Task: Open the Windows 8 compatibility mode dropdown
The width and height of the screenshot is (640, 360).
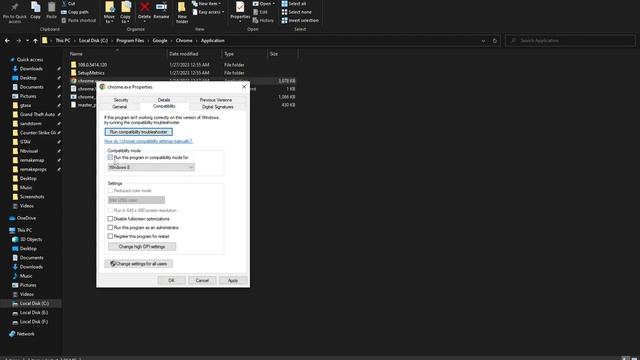Action: coord(151,167)
